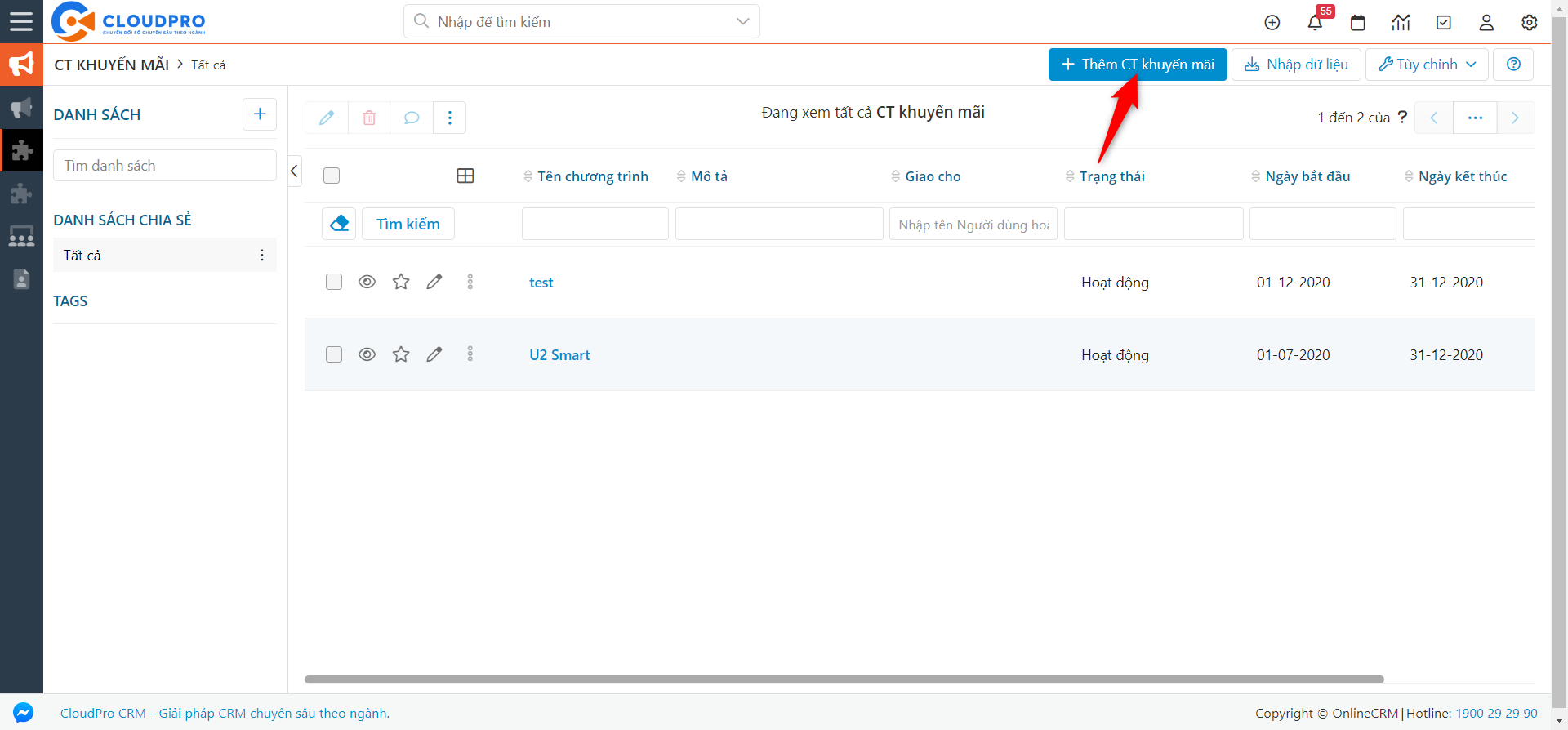The height and width of the screenshot is (730, 1568).
Task: Go to the next page arrow
Action: click(x=1515, y=118)
